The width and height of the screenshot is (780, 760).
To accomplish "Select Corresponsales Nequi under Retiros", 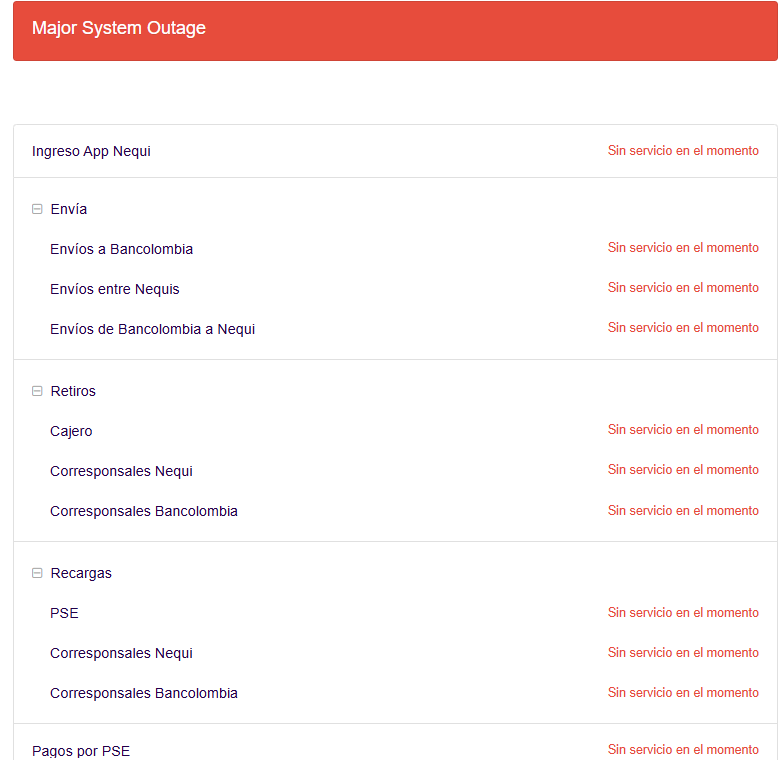I will point(121,471).
